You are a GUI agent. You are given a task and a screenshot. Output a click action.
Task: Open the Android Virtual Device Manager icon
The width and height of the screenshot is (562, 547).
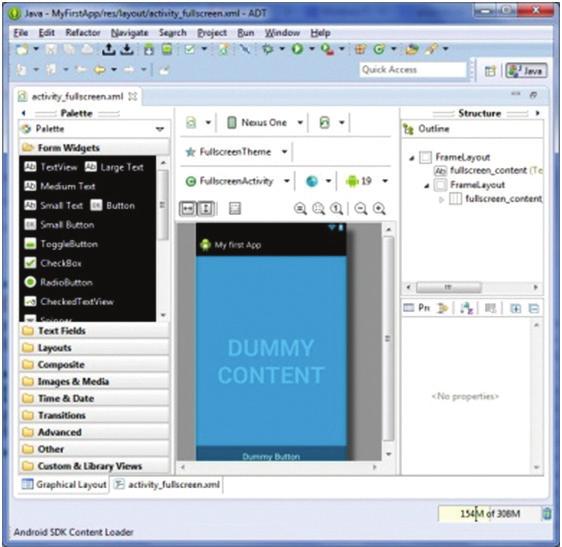pyautogui.click(x=167, y=49)
